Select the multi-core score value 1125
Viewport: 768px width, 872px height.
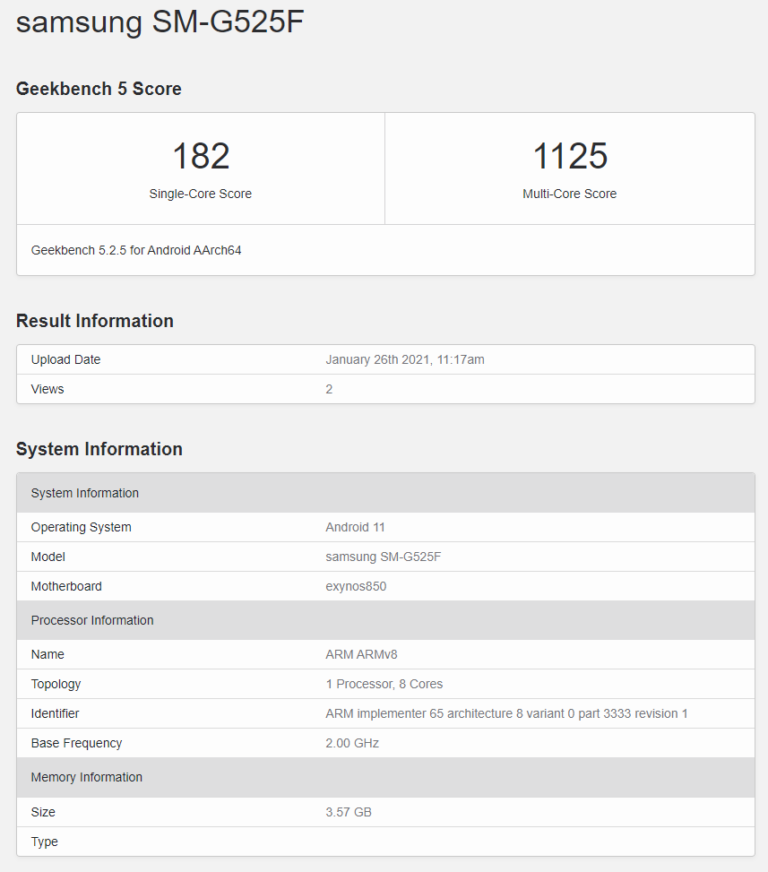tap(569, 156)
